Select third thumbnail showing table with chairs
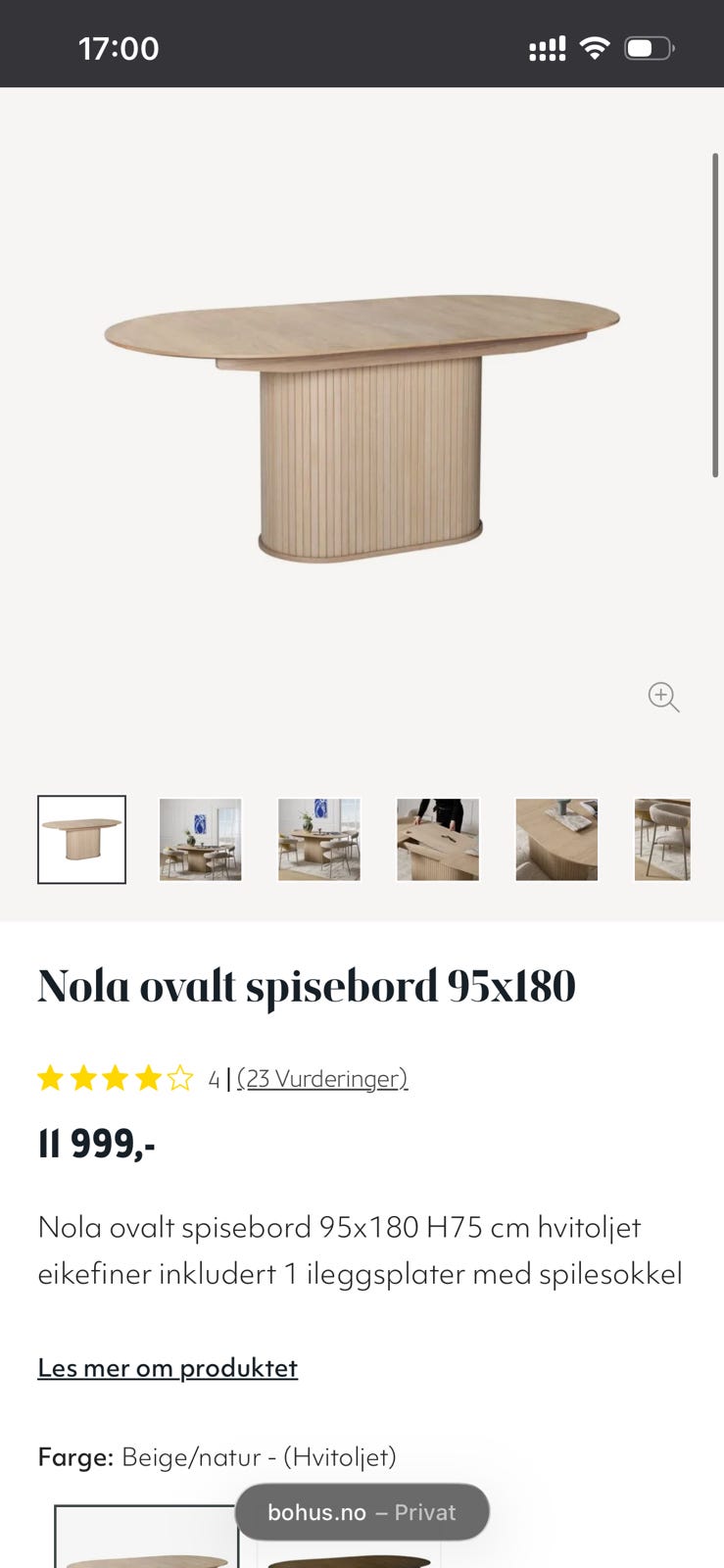Image resolution: width=724 pixels, height=1568 pixels. click(319, 840)
